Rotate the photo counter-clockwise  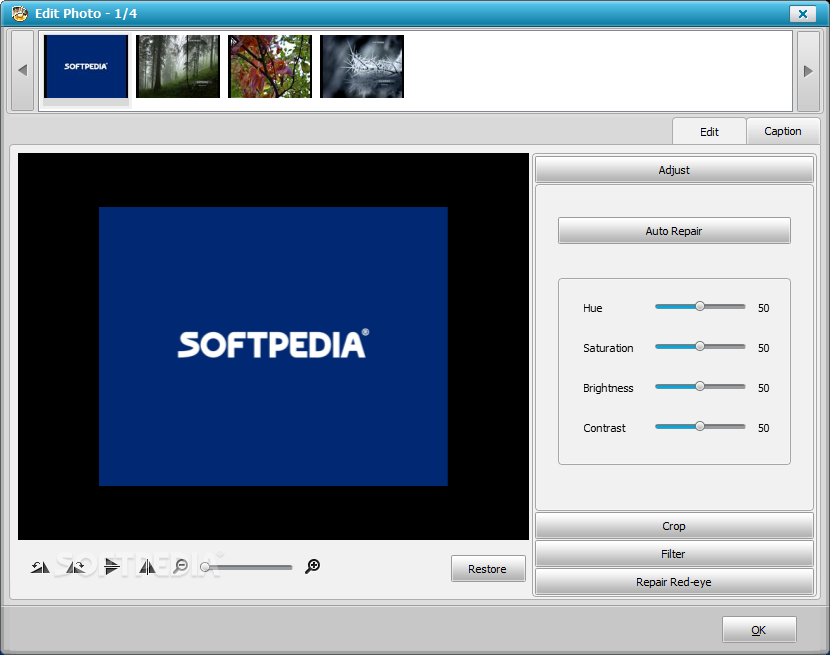pos(40,567)
